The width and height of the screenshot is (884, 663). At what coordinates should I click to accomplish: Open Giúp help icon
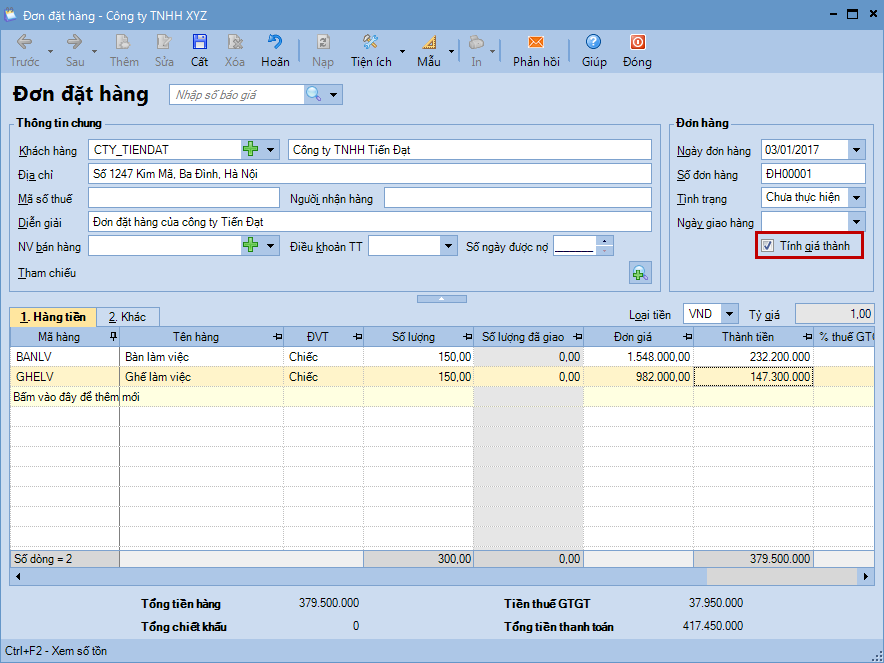tap(594, 43)
